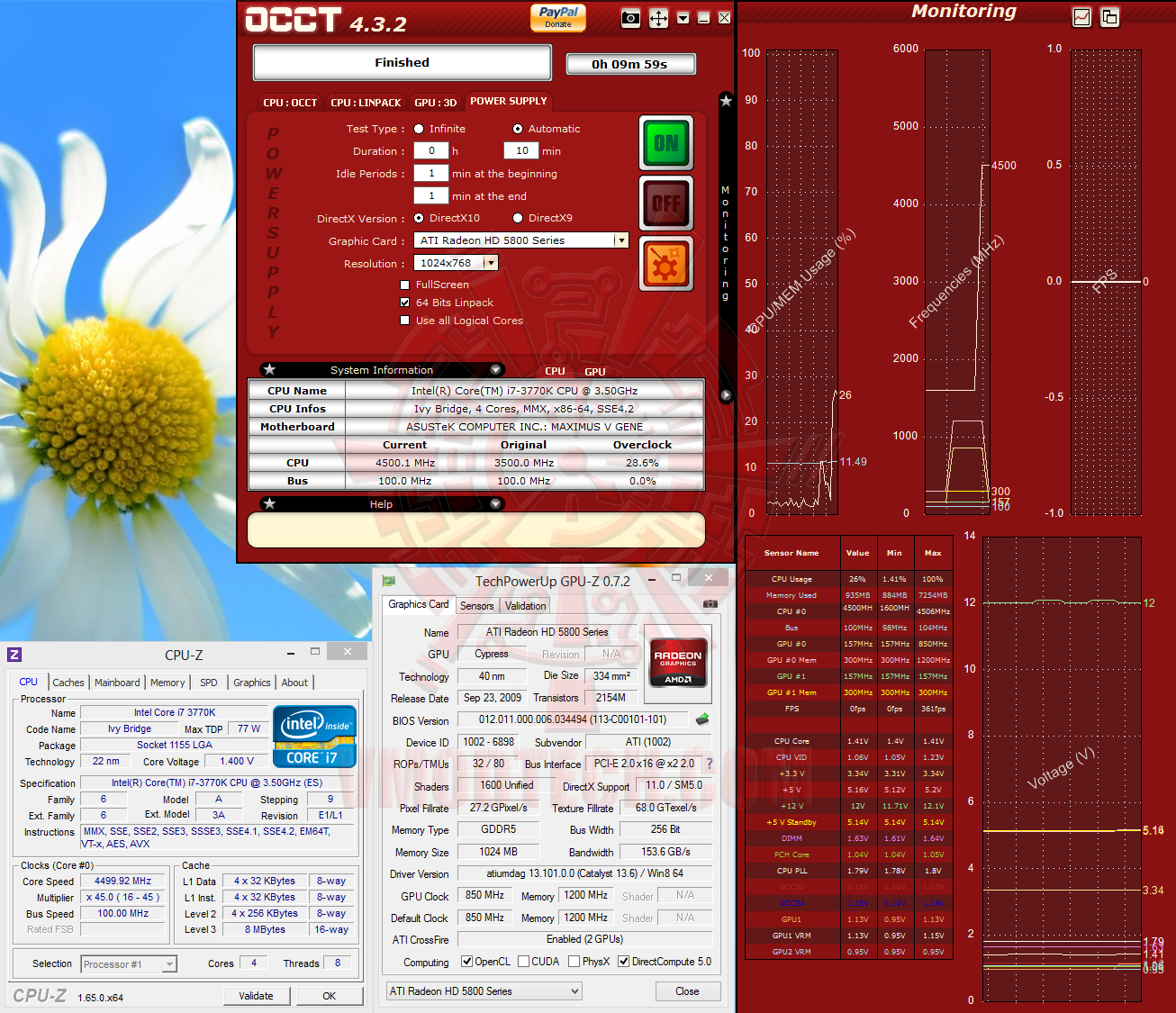Click Bus Interface question mark icon
Viewport: 1176px width, 1013px height.
(709, 764)
